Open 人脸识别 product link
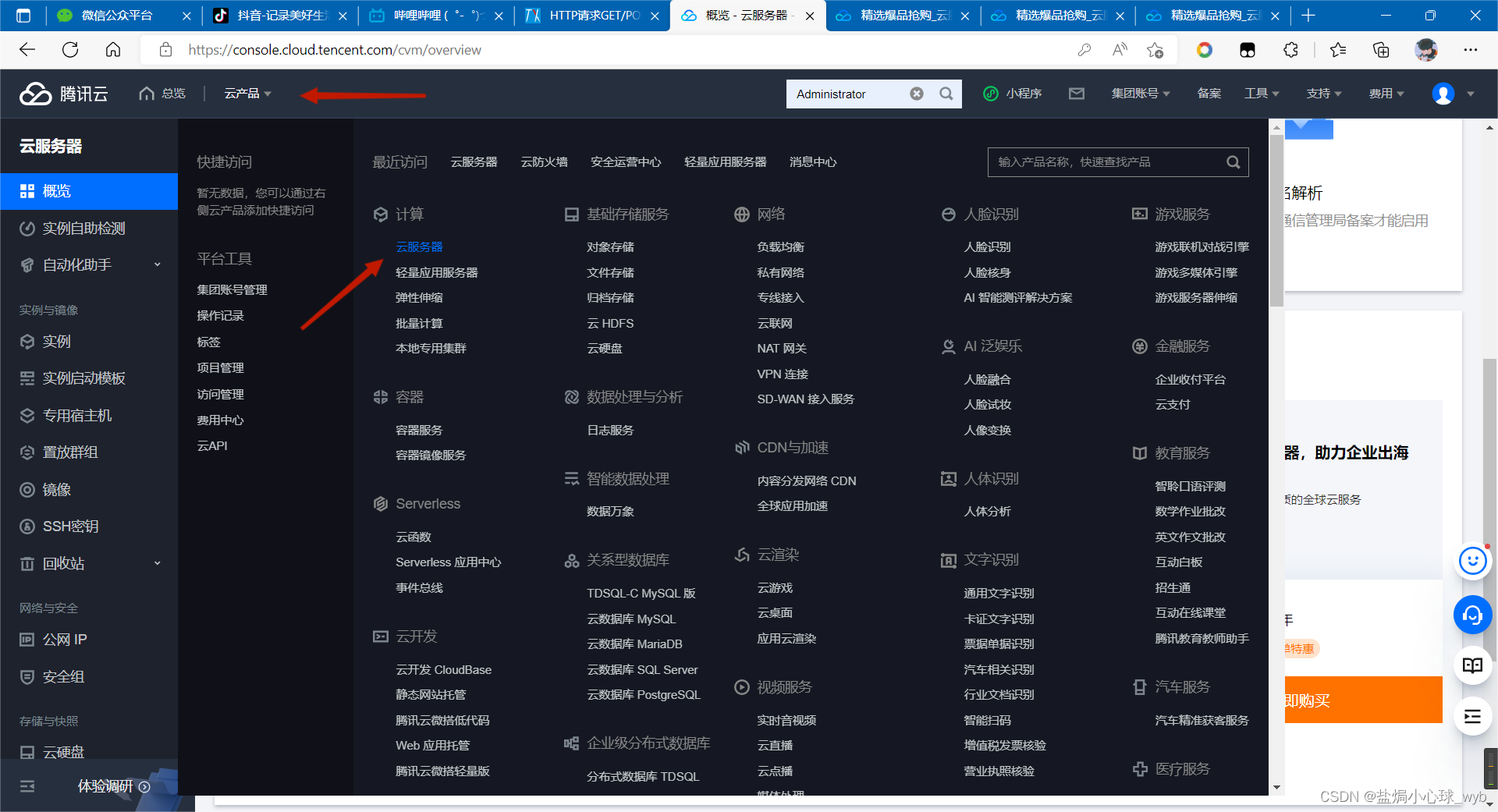The height and width of the screenshot is (812, 1498). click(x=987, y=247)
